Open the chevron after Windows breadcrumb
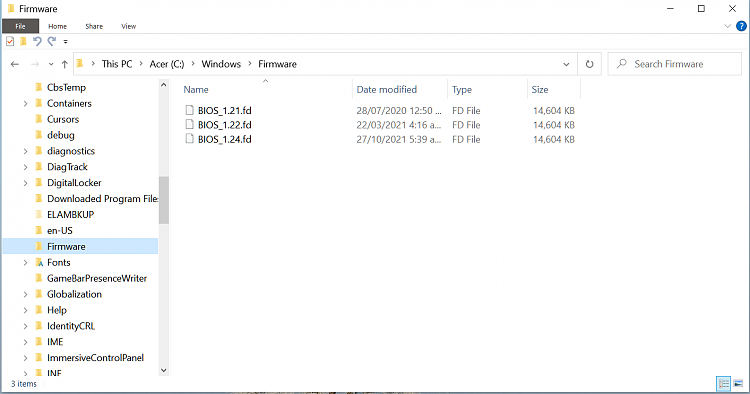750x394 pixels. click(x=250, y=64)
